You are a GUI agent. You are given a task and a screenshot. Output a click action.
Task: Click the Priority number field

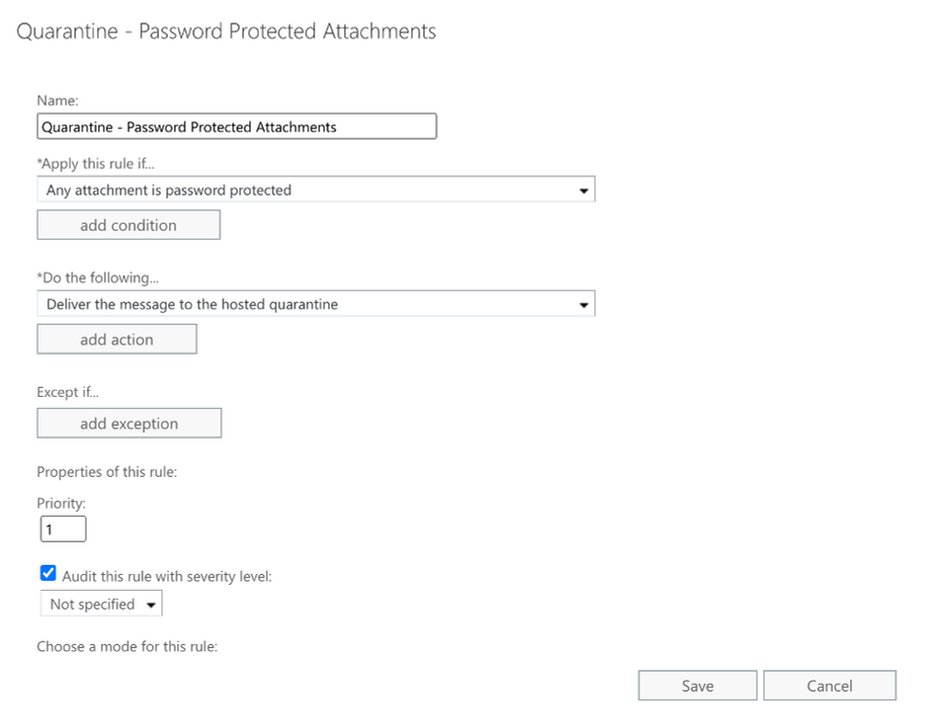point(63,529)
